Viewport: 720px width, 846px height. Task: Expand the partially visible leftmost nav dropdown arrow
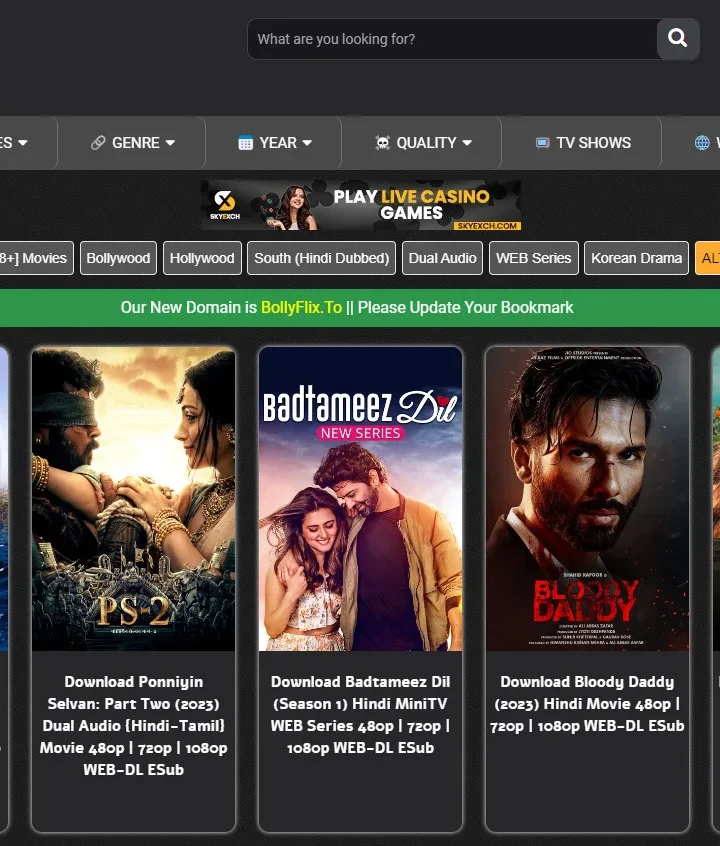pos(23,143)
